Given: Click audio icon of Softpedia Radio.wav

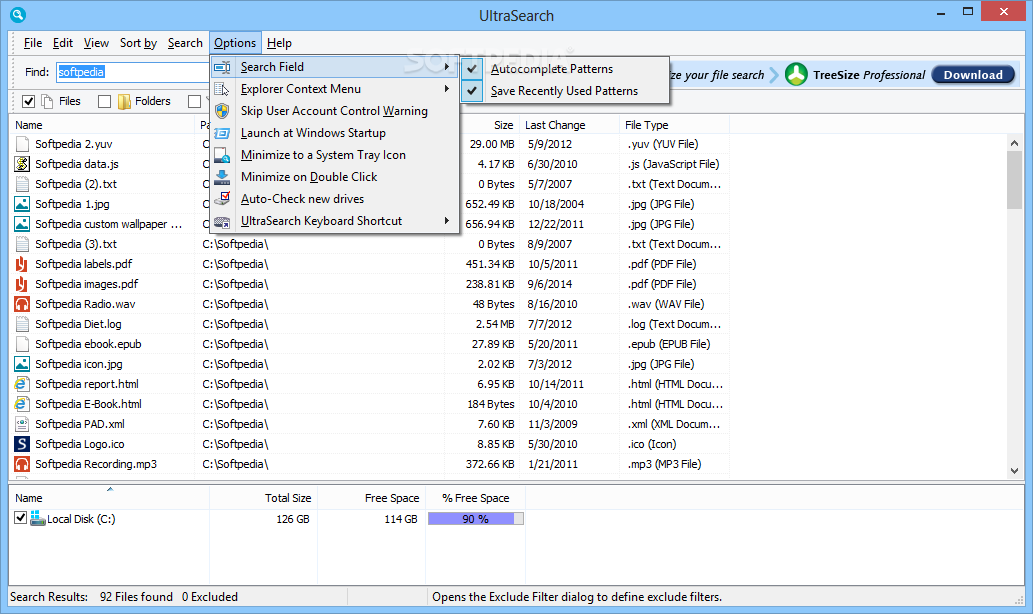Looking at the screenshot, I should pyautogui.click(x=22, y=304).
